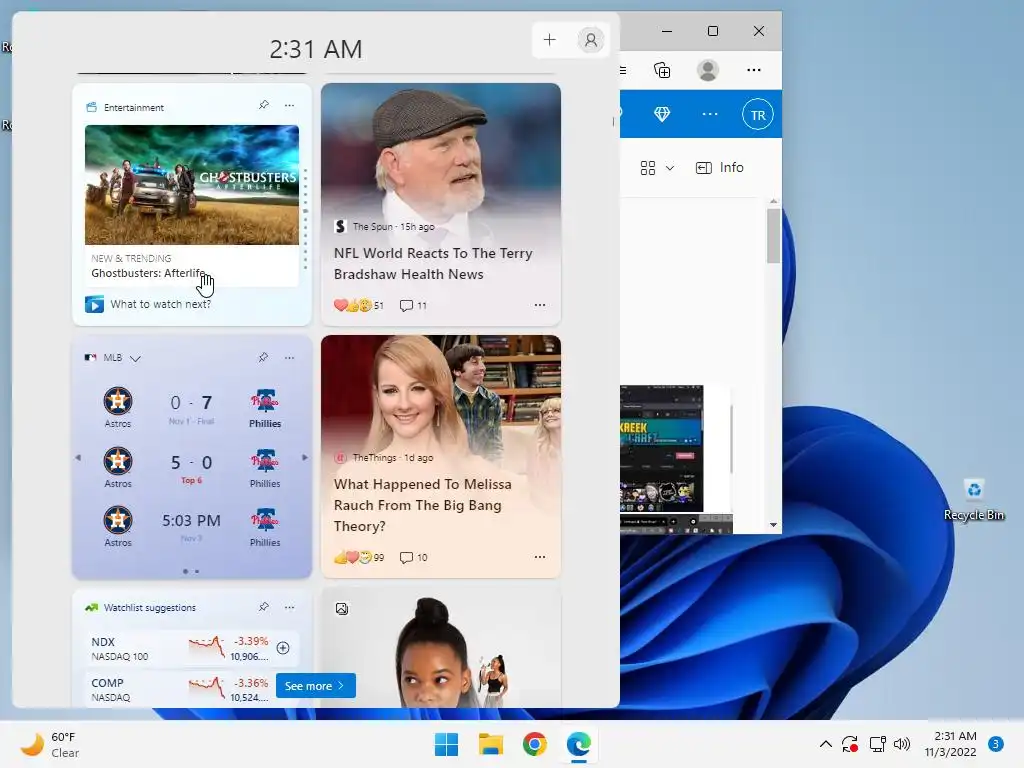The height and width of the screenshot is (768, 1024).
Task: Click the Ghostbusters Afterlife poster image
Action: 192,185
